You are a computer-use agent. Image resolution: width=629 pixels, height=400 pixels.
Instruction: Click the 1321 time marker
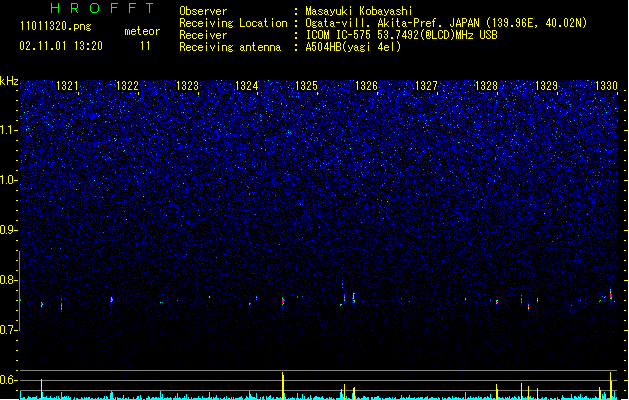(x=67, y=86)
